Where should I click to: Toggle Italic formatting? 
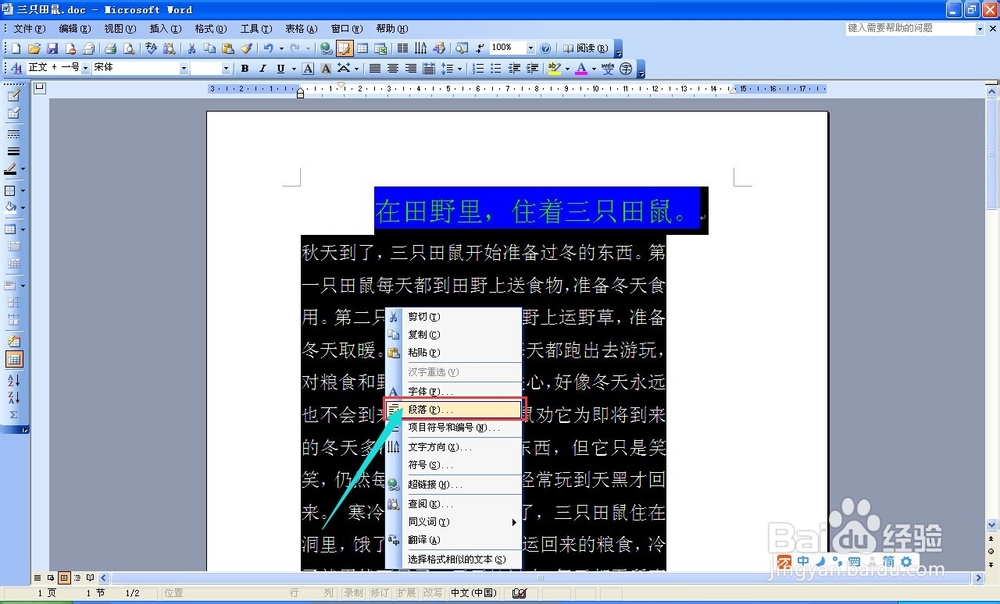click(262, 68)
